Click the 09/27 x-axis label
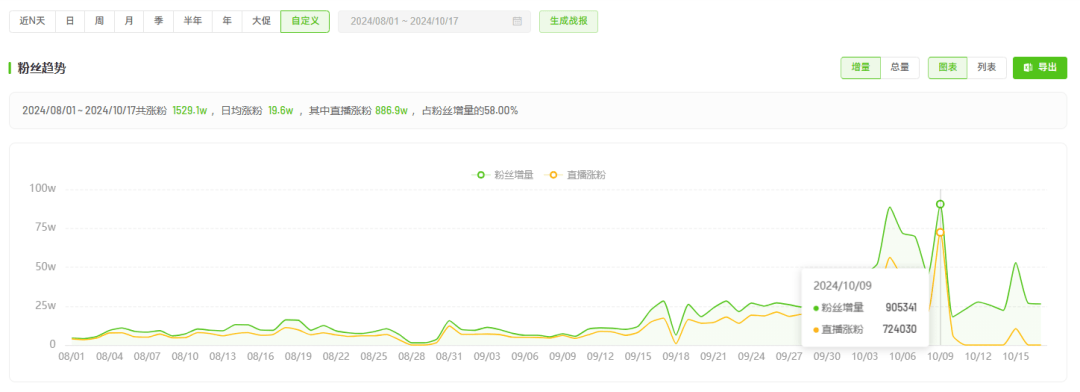The image size is (1080, 392). [x=789, y=357]
